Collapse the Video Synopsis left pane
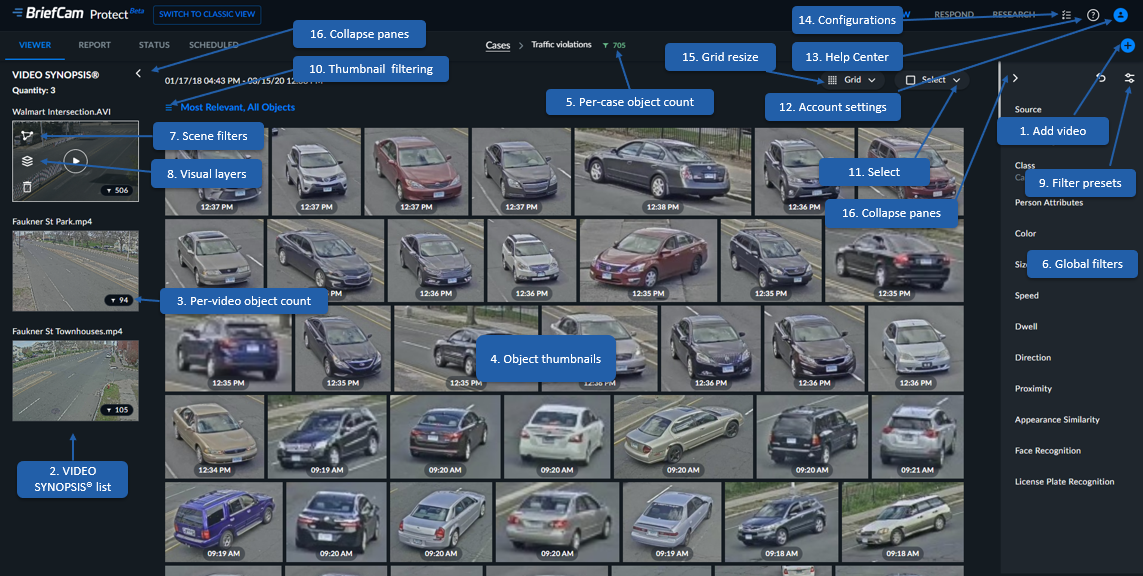 (139, 74)
